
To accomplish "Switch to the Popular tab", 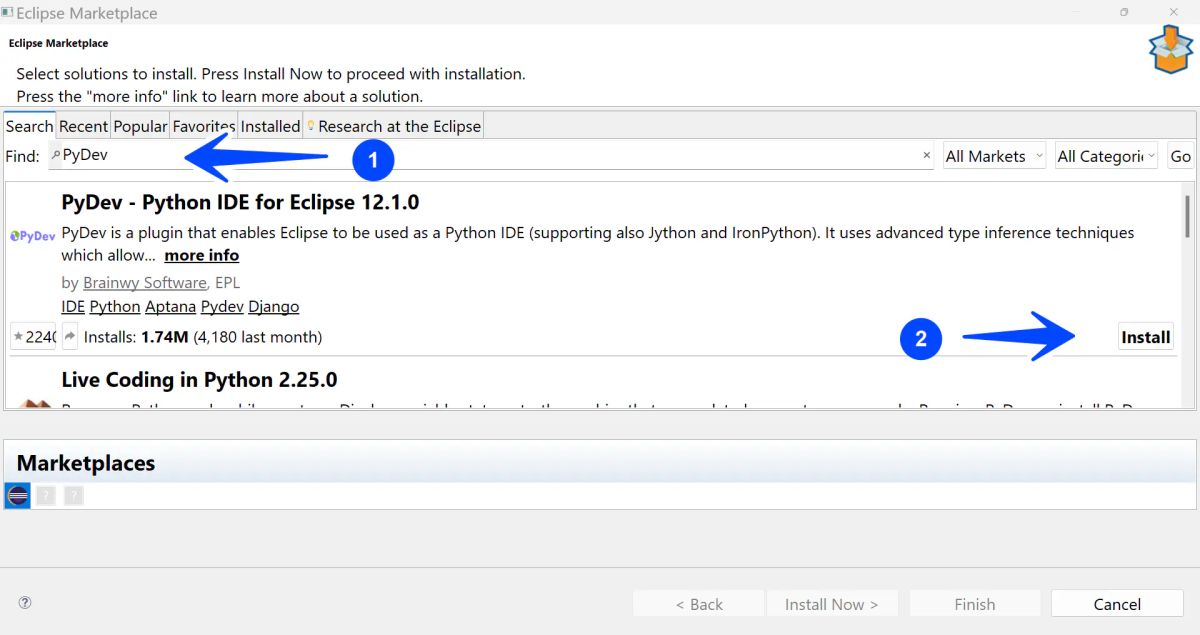I will [x=140, y=126].
